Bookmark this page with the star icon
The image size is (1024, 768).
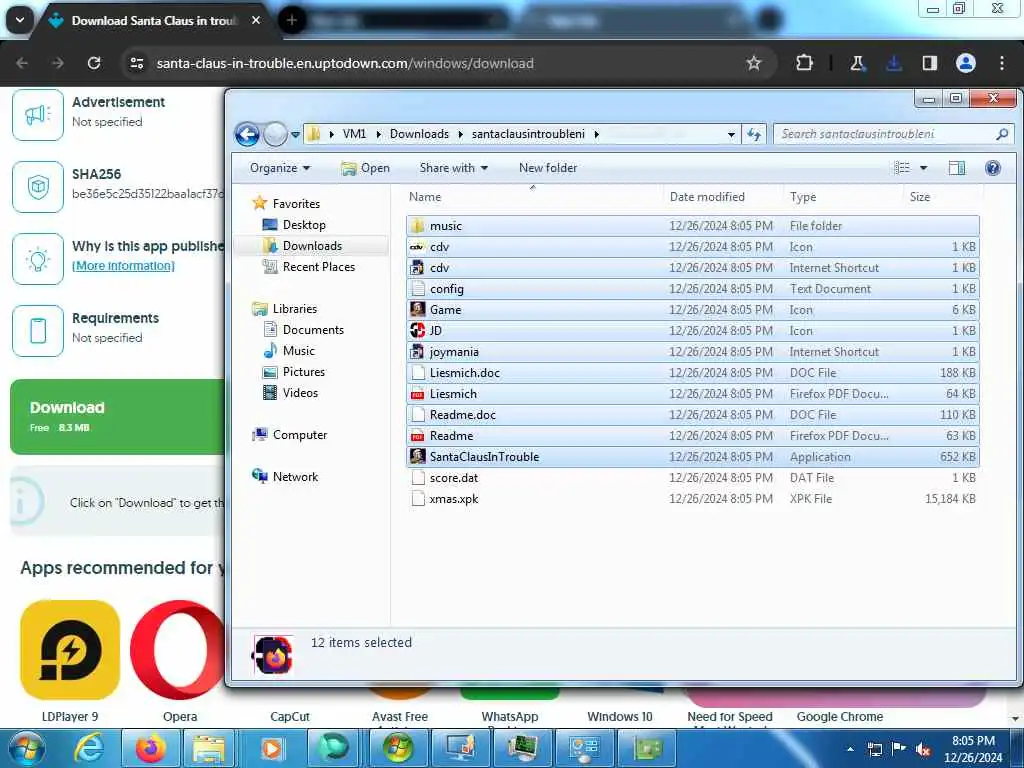point(754,63)
